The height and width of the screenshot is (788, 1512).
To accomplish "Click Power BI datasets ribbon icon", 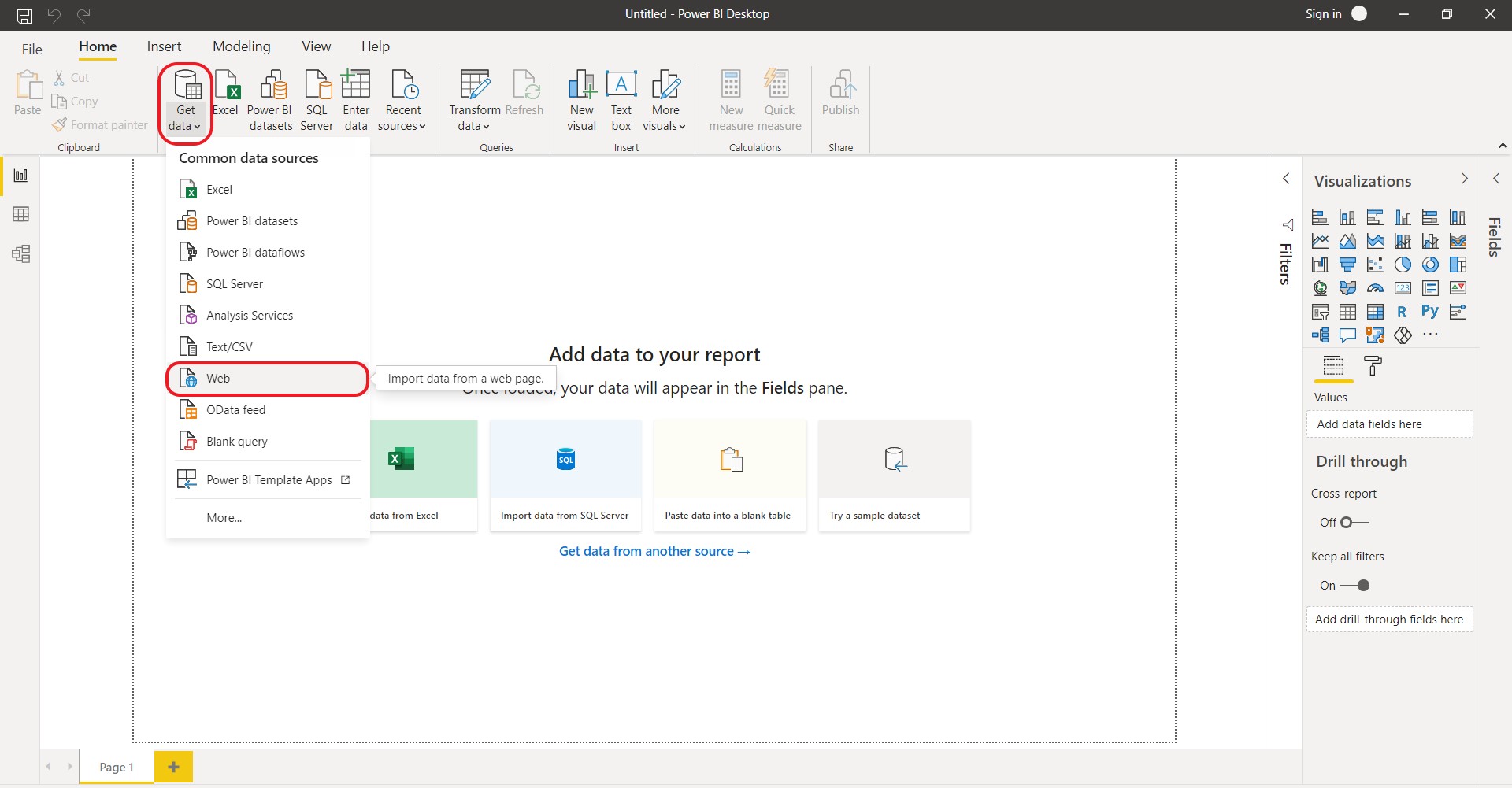I will click(270, 101).
